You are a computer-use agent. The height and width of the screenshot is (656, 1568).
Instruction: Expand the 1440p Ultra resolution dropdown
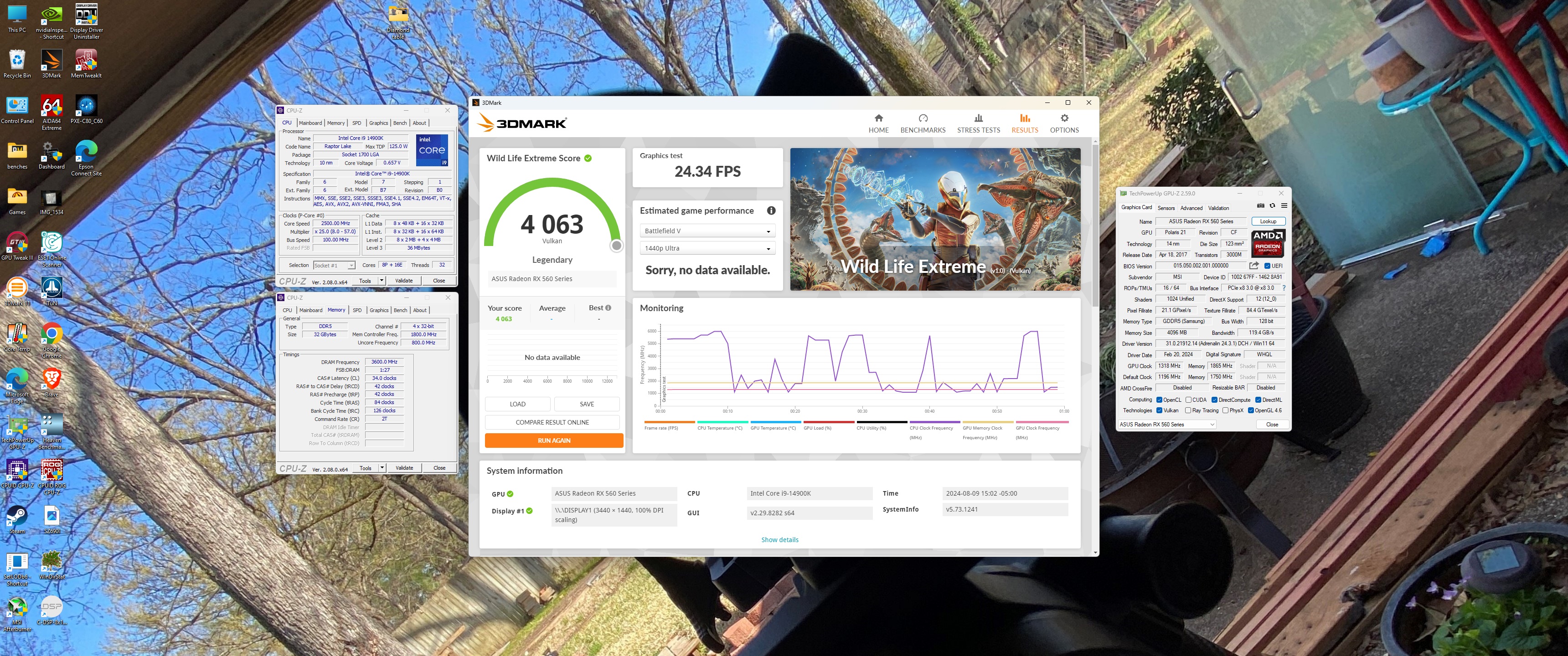click(707, 248)
